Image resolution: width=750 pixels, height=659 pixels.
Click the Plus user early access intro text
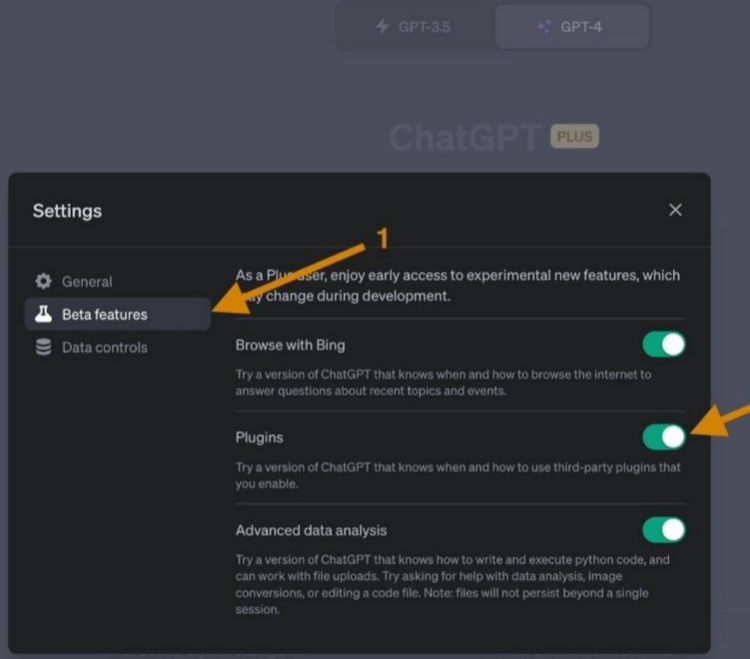tap(458, 286)
